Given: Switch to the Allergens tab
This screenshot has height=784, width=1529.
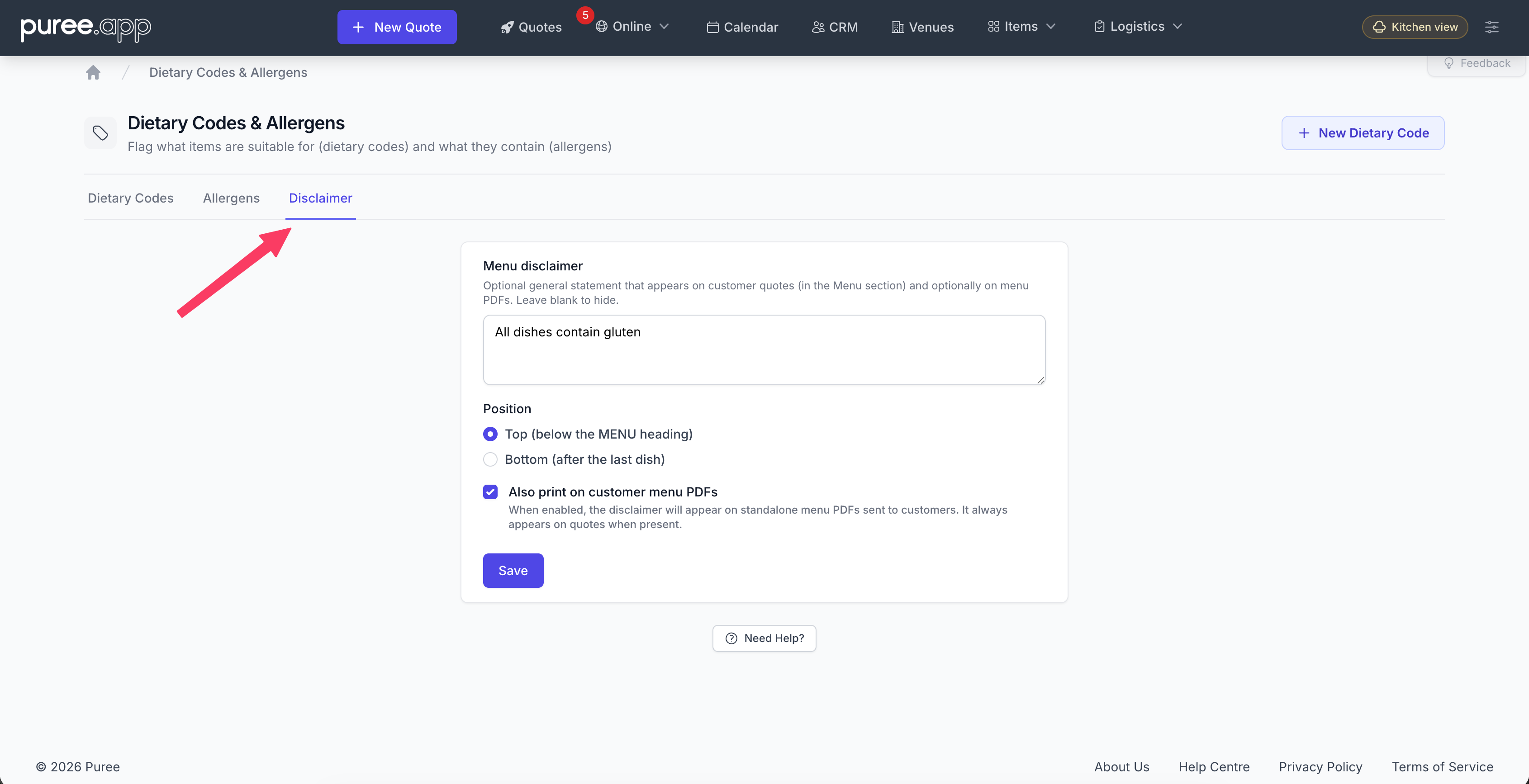Looking at the screenshot, I should [x=232, y=198].
